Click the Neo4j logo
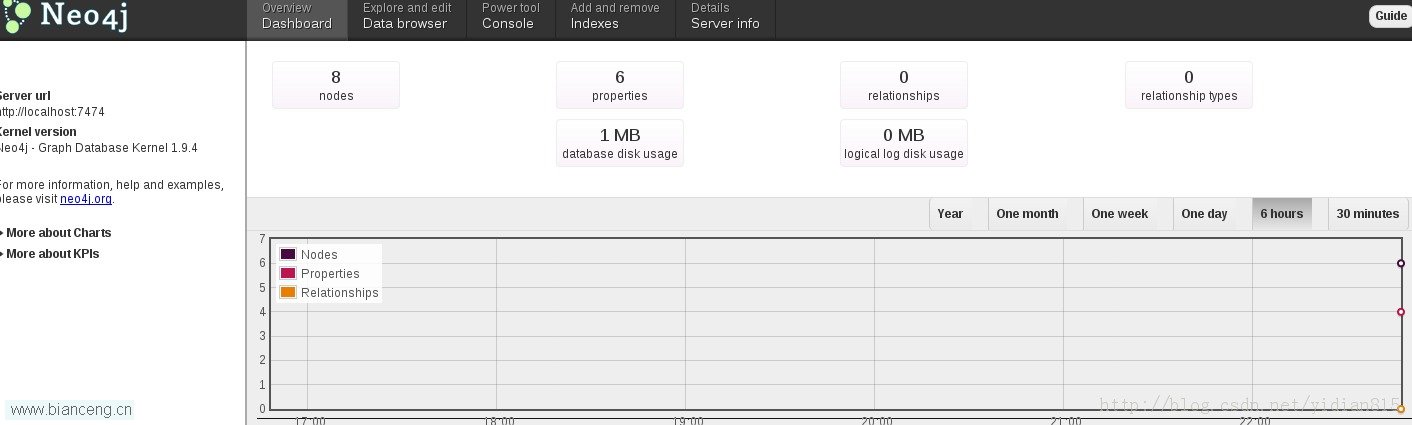 [65, 17]
